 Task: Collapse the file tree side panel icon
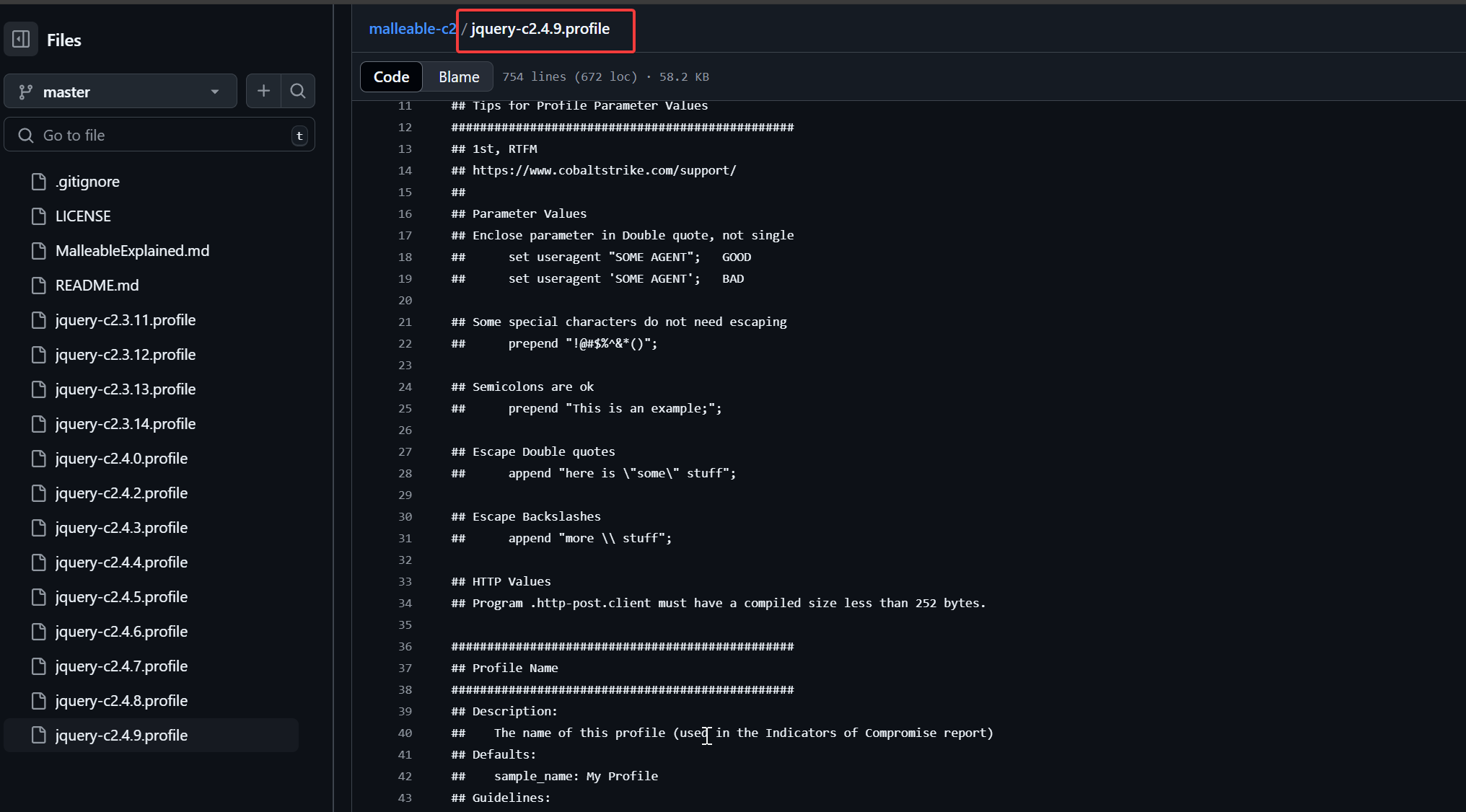tap(21, 39)
